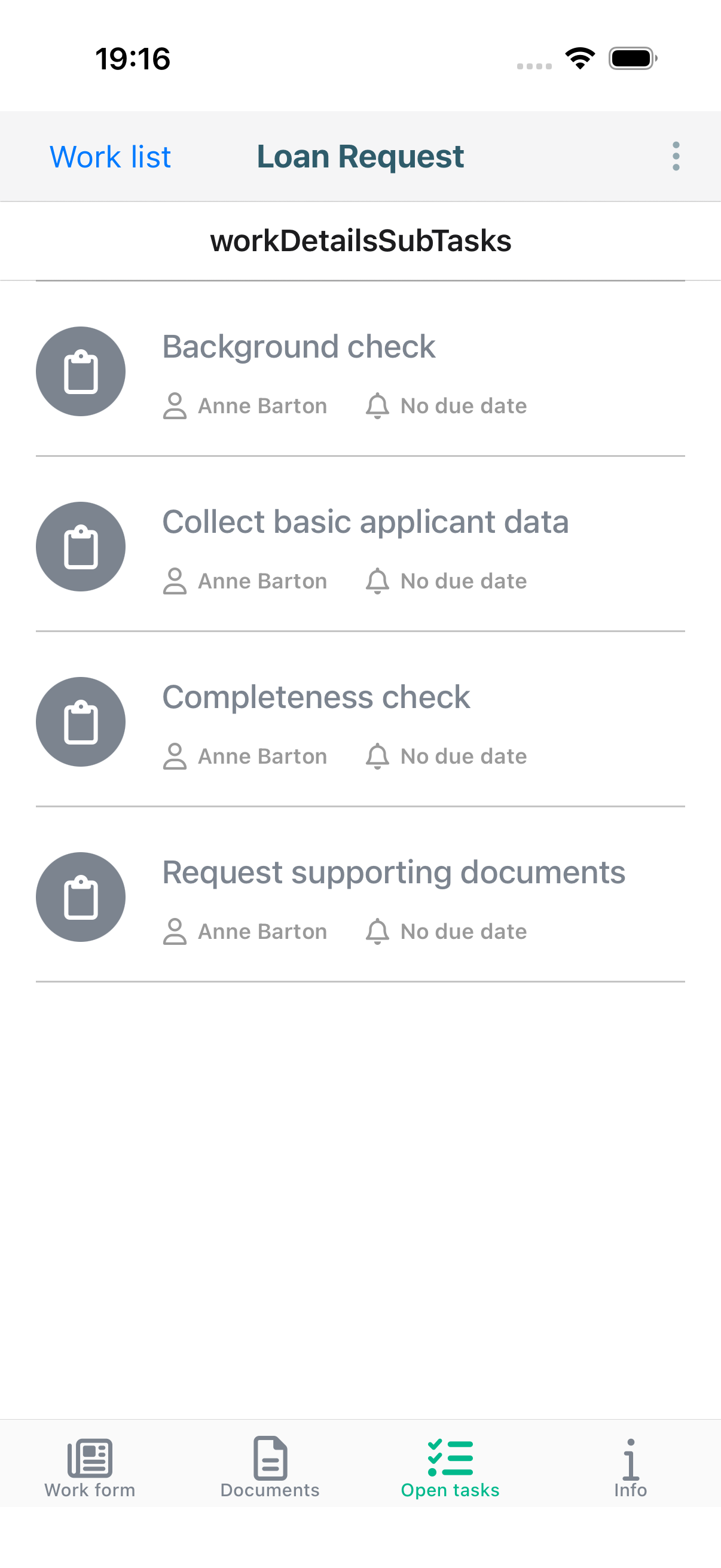Viewport: 721px width, 1568px height.
Task: Go back via the Work list link
Action: pyautogui.click(x=110, y=157)
